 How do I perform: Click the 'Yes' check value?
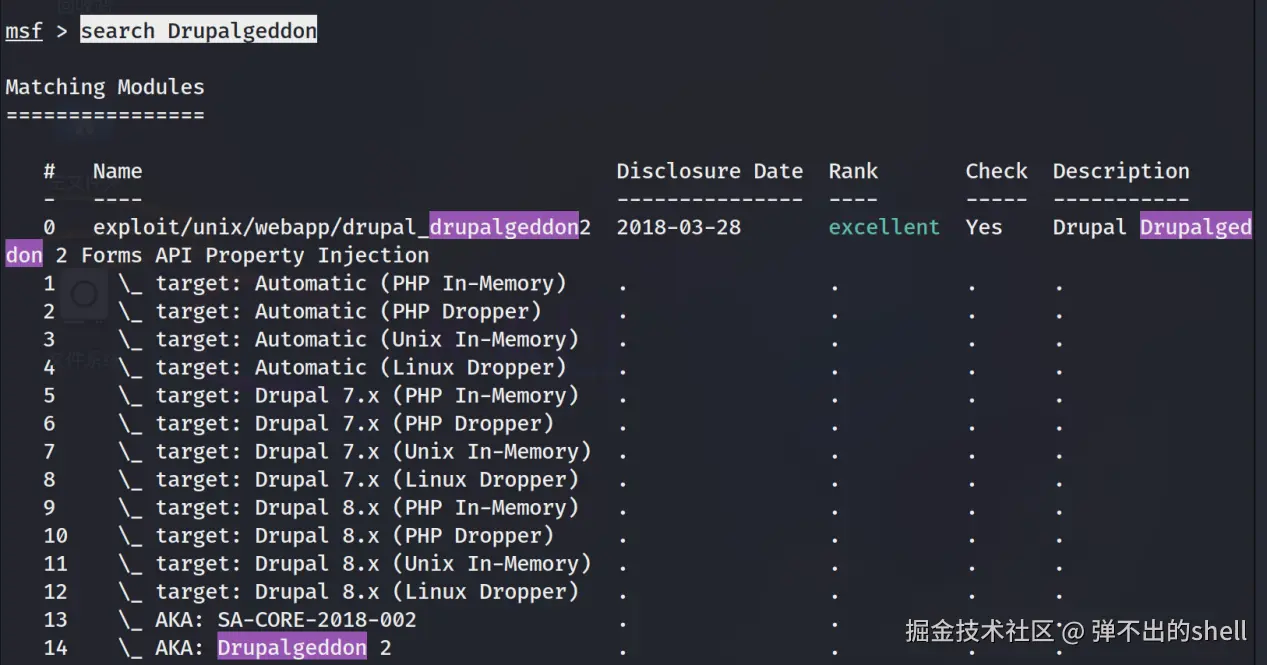tap(984, 227)
